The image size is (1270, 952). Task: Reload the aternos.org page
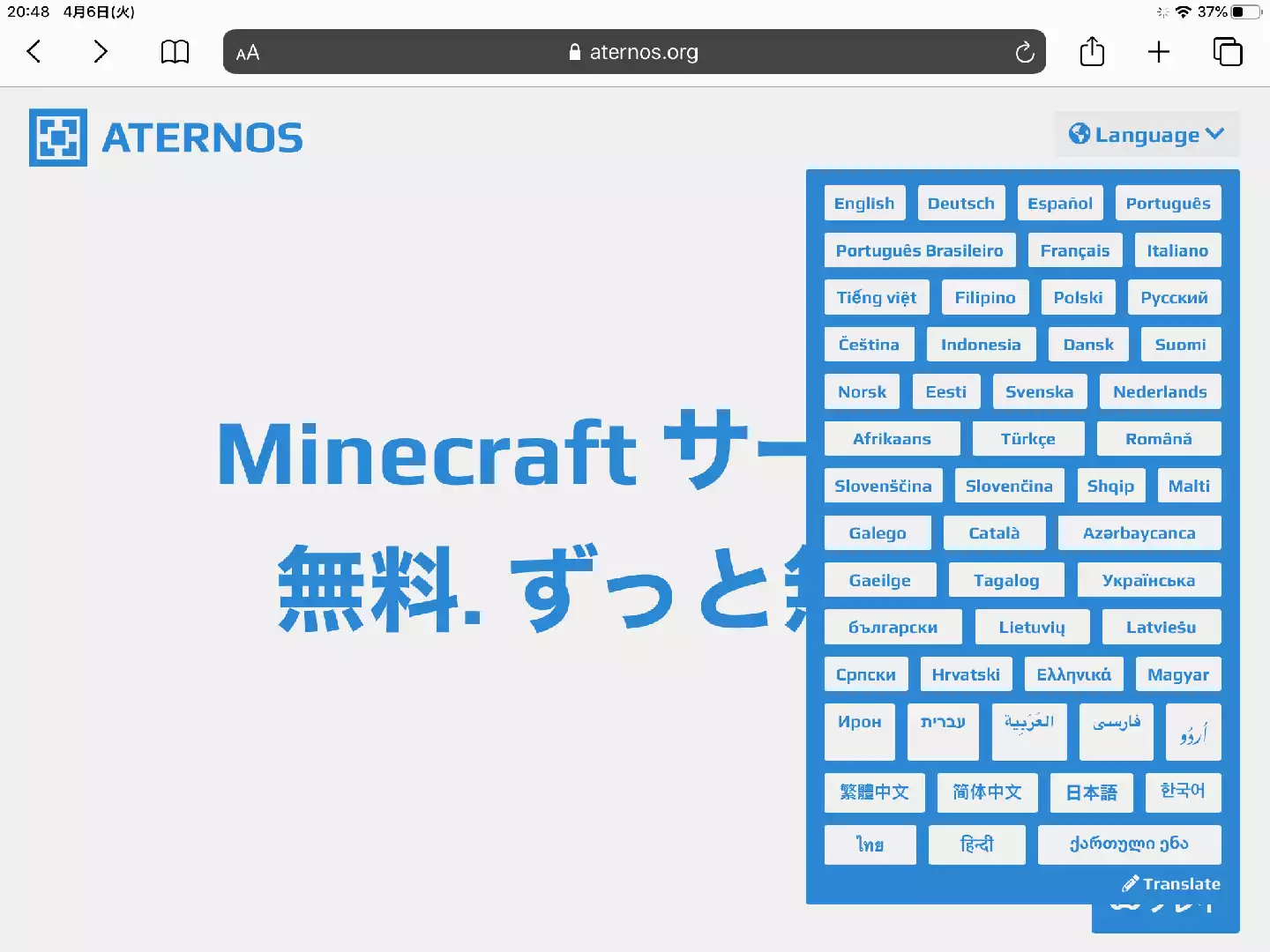[x=1024, y=52]
